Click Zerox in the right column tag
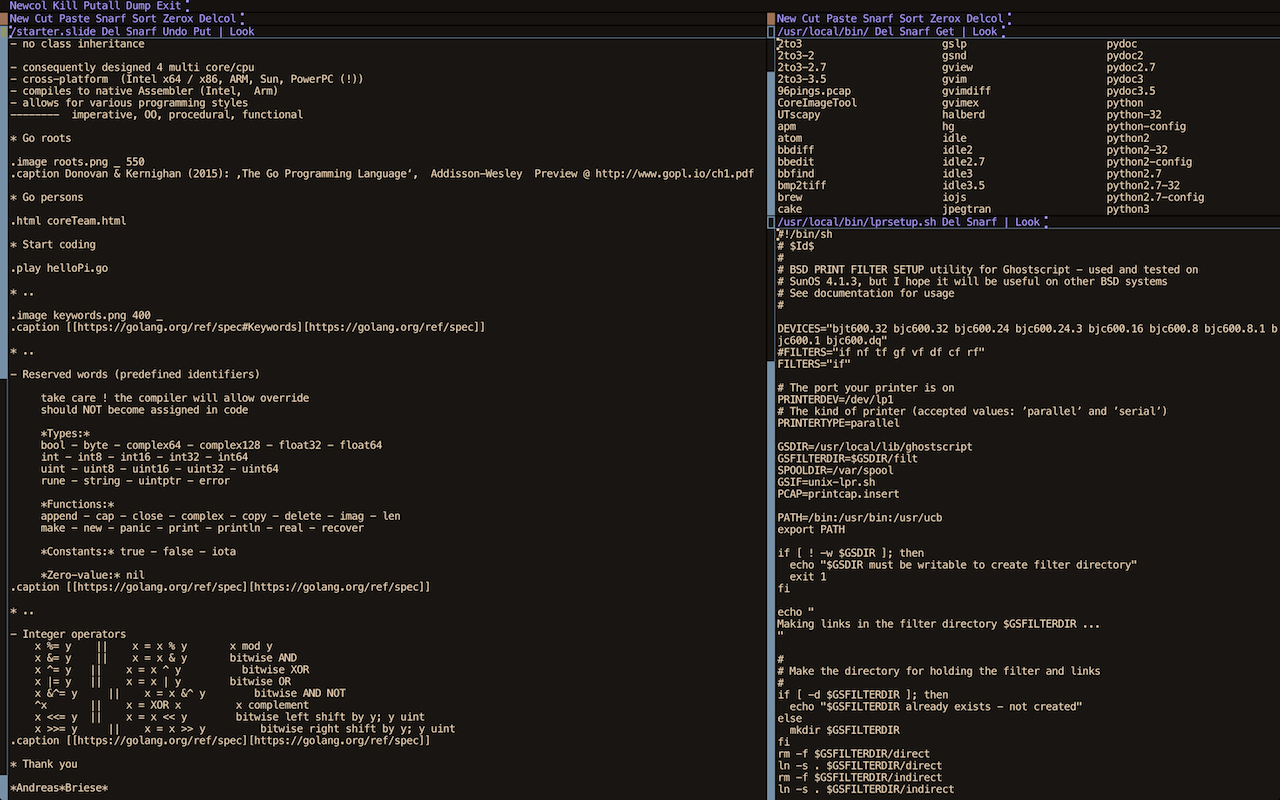1280x800 pixels. [946, 18]
